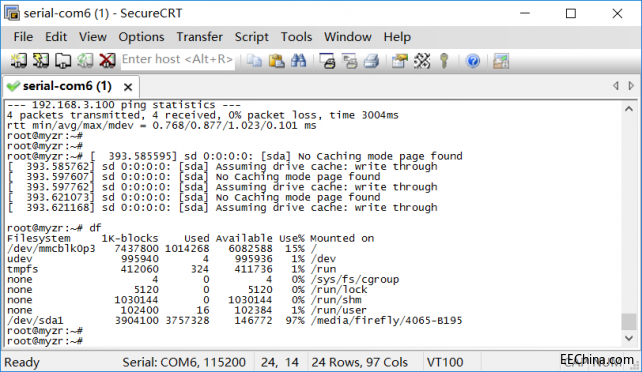
Task: Click the /run/shm mount path
Action: pyautogui.click(x=336, y=300)
